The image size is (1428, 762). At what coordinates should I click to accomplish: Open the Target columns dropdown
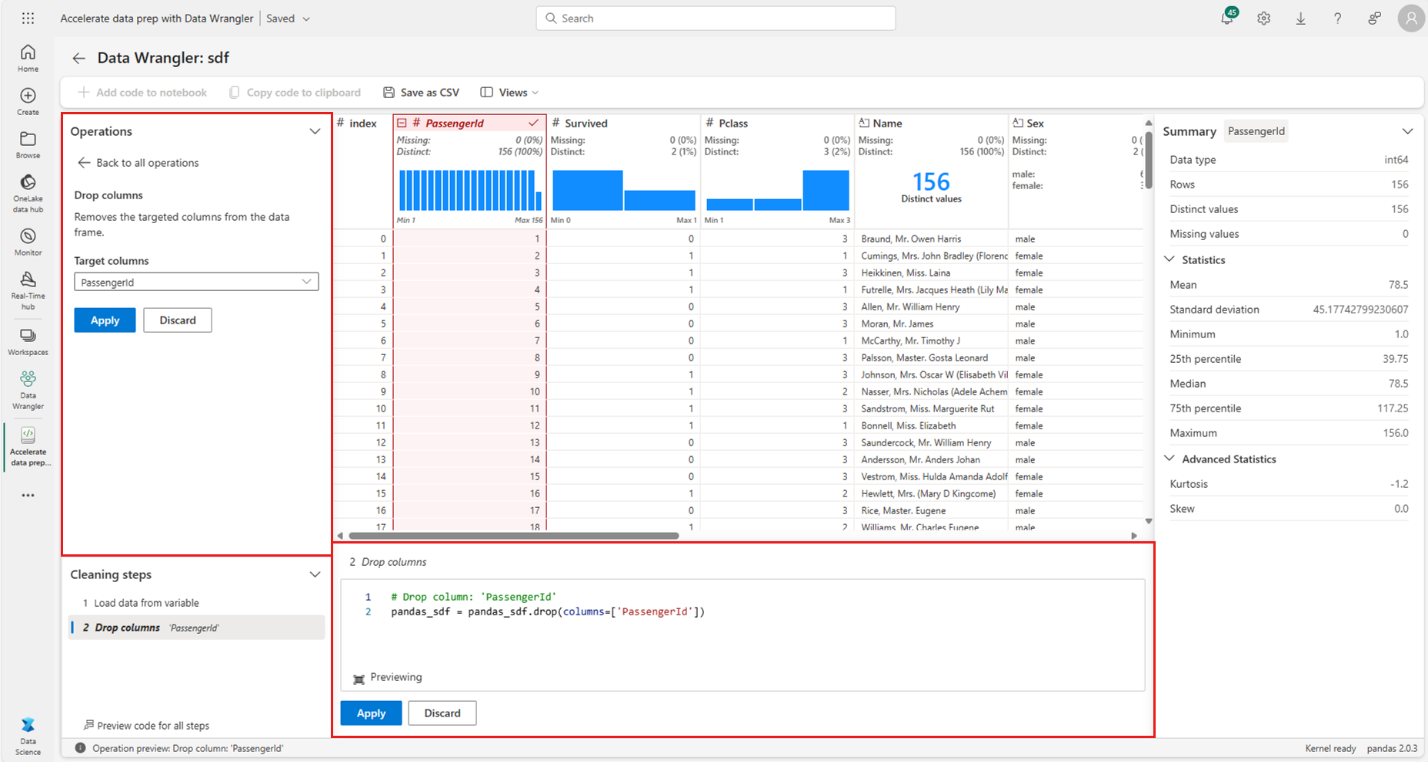pos(196,282)
